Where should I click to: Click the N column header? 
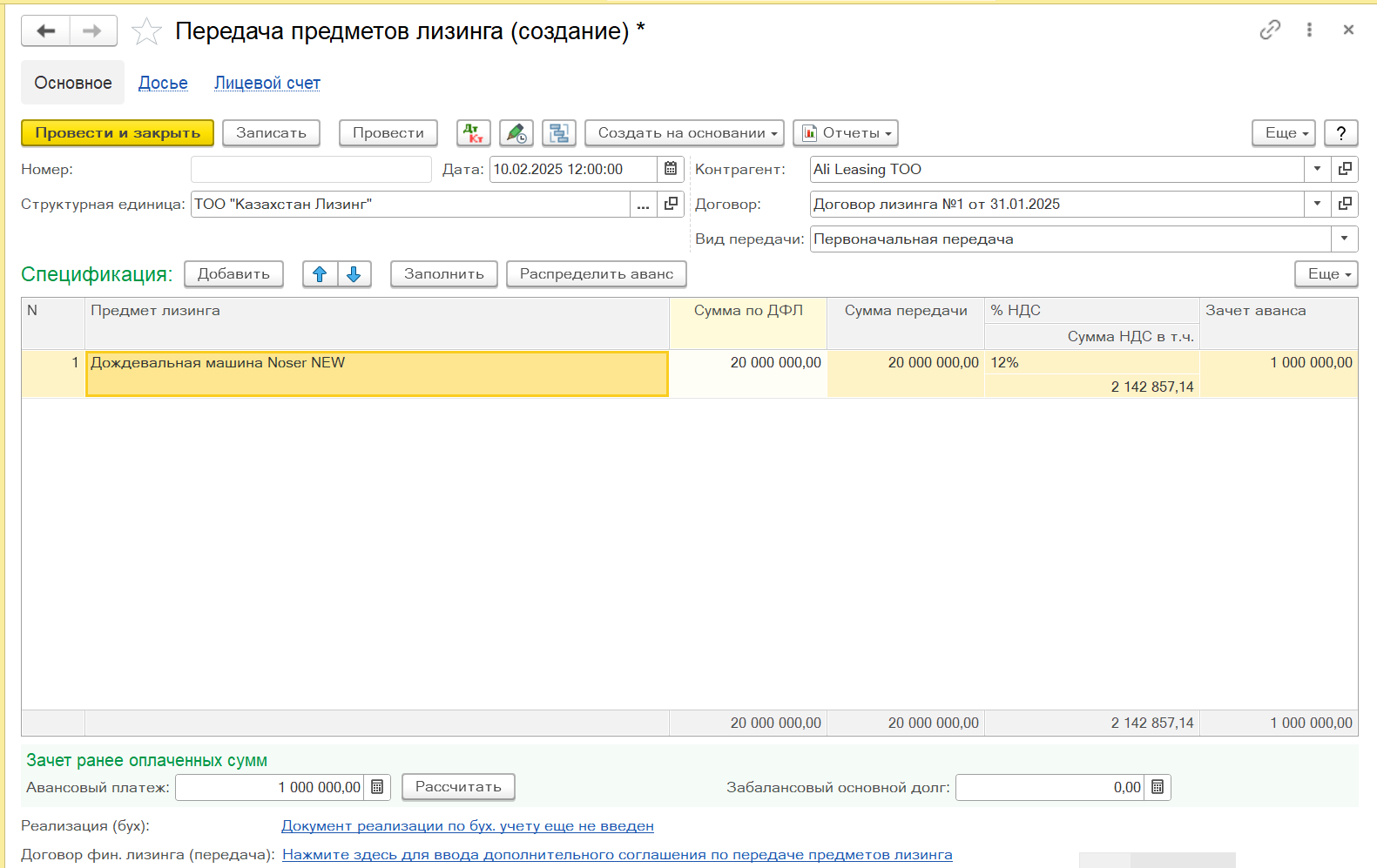point(53,323)
